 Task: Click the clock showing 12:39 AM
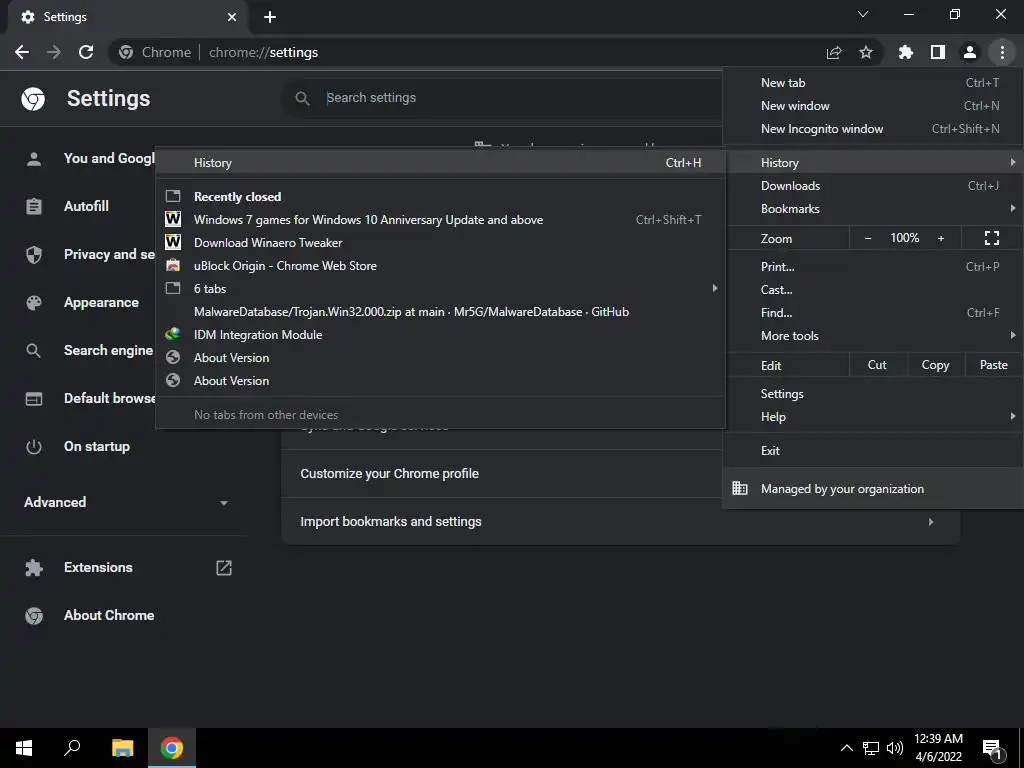tap(938, 739)
